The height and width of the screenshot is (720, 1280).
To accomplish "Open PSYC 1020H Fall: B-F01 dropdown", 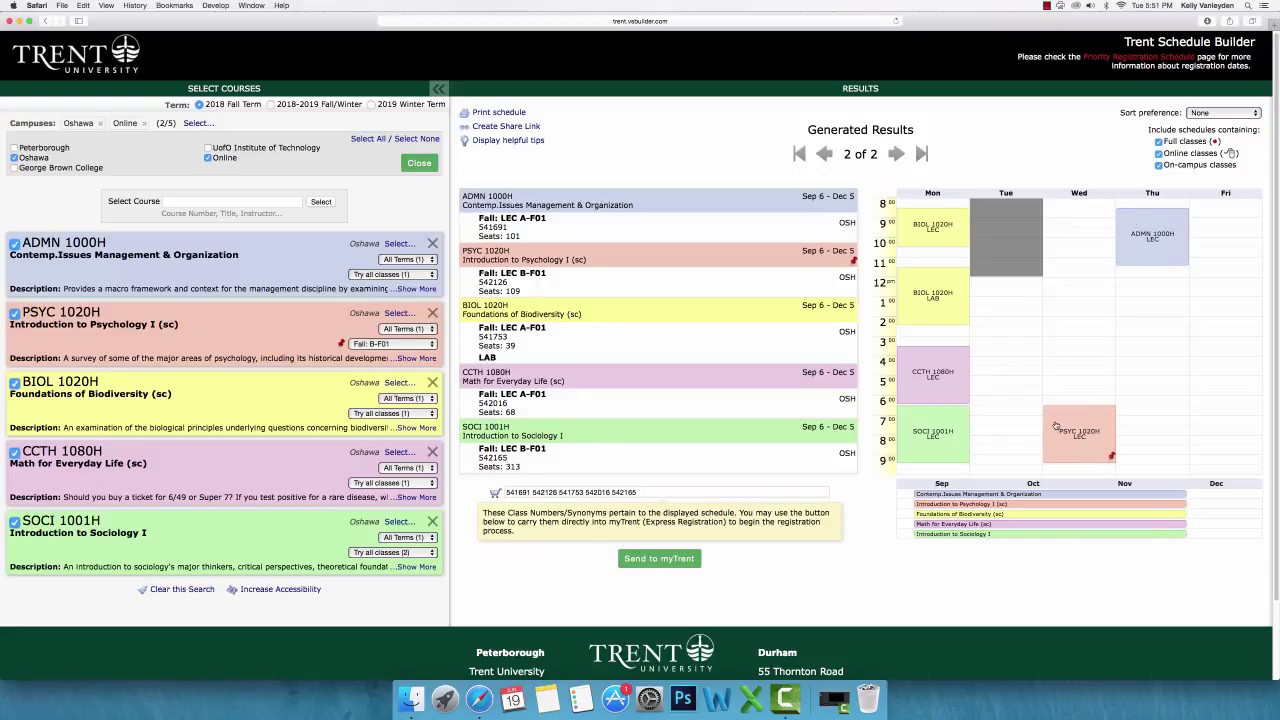I will [x=393, y=344].
